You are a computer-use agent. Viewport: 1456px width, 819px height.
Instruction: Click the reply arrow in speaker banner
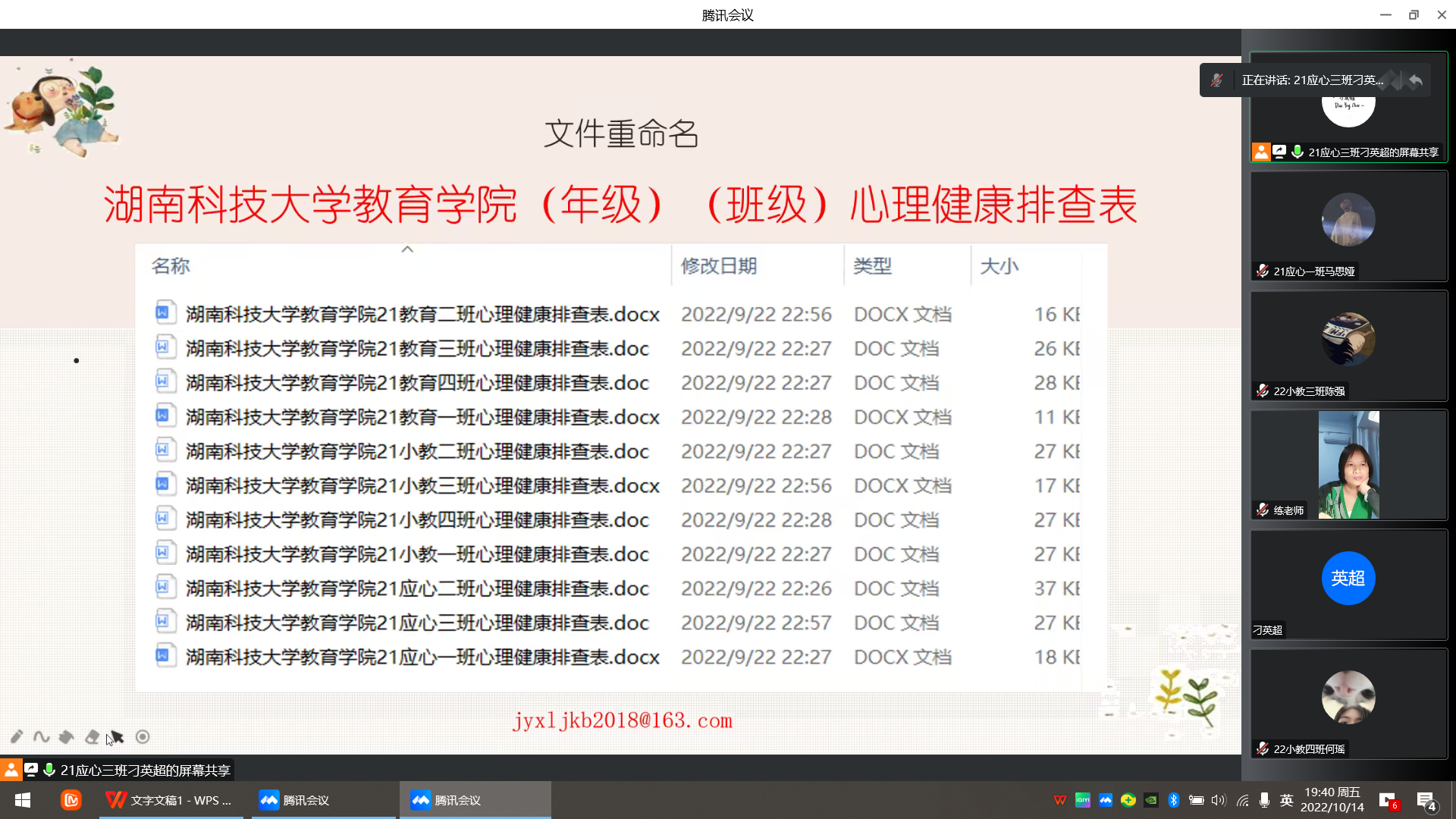coord(1416,80)
